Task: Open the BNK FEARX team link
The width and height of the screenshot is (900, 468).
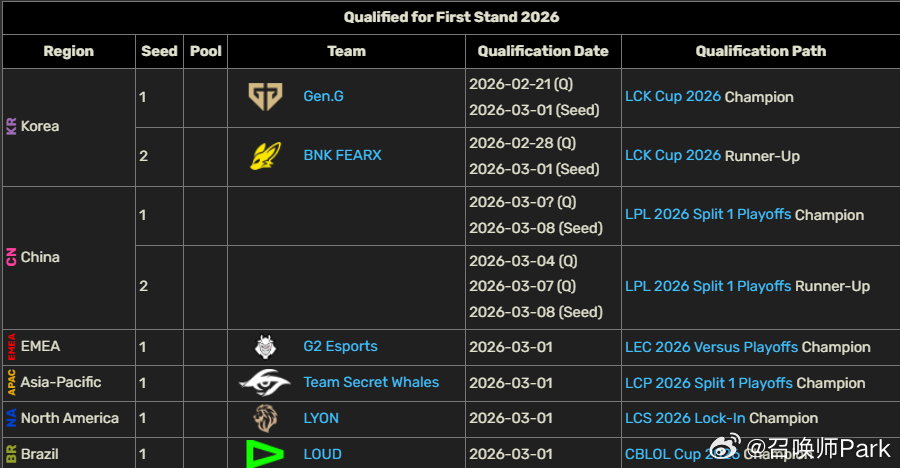Action: (x=342, y=156)
